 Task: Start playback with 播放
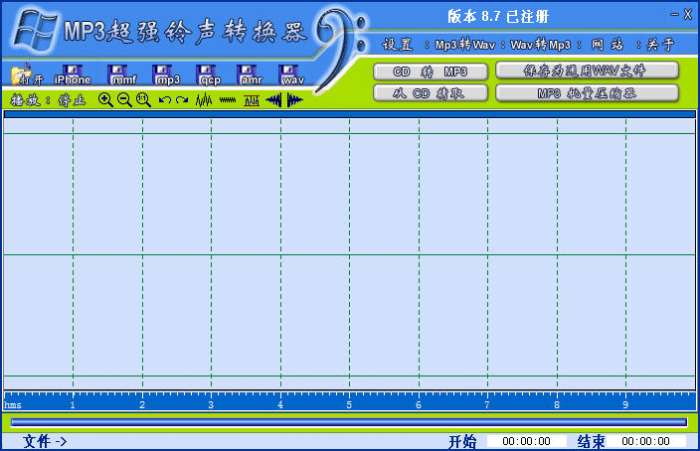point(25,100)
